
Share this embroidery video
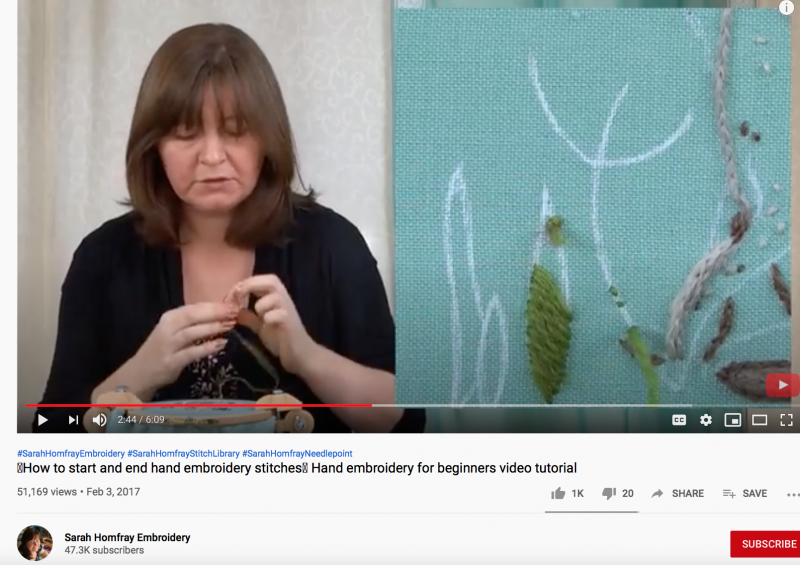click(678, 494)
